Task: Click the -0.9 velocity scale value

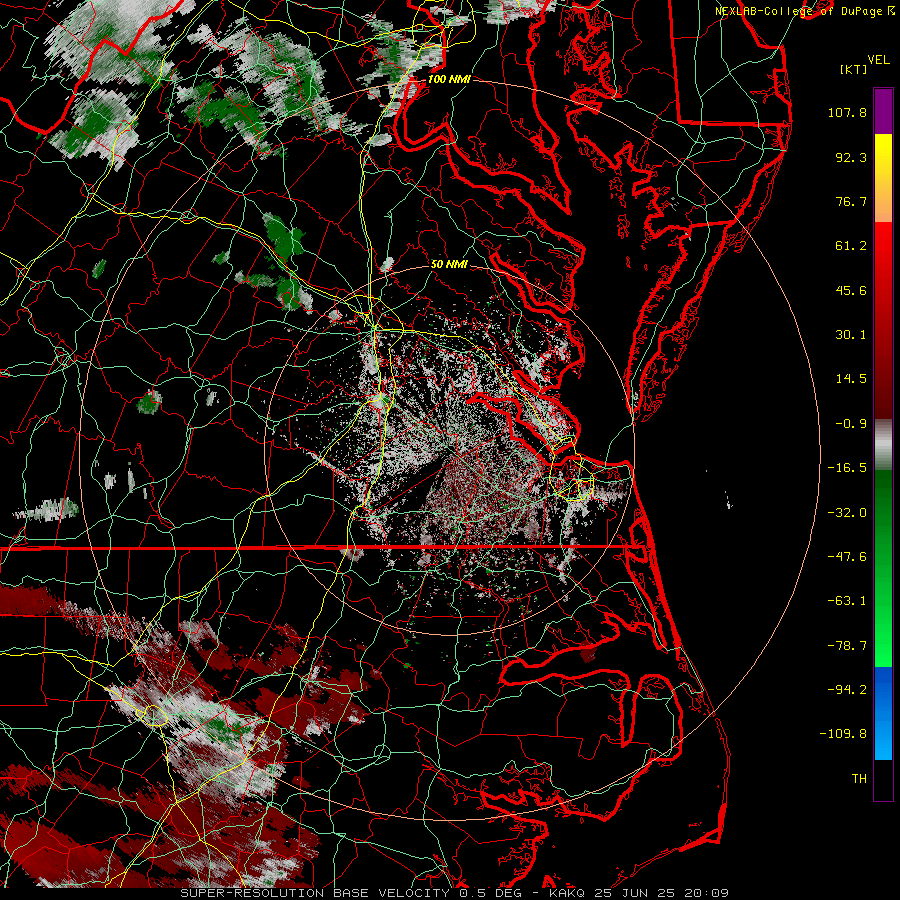Action: tap(851, 424)
